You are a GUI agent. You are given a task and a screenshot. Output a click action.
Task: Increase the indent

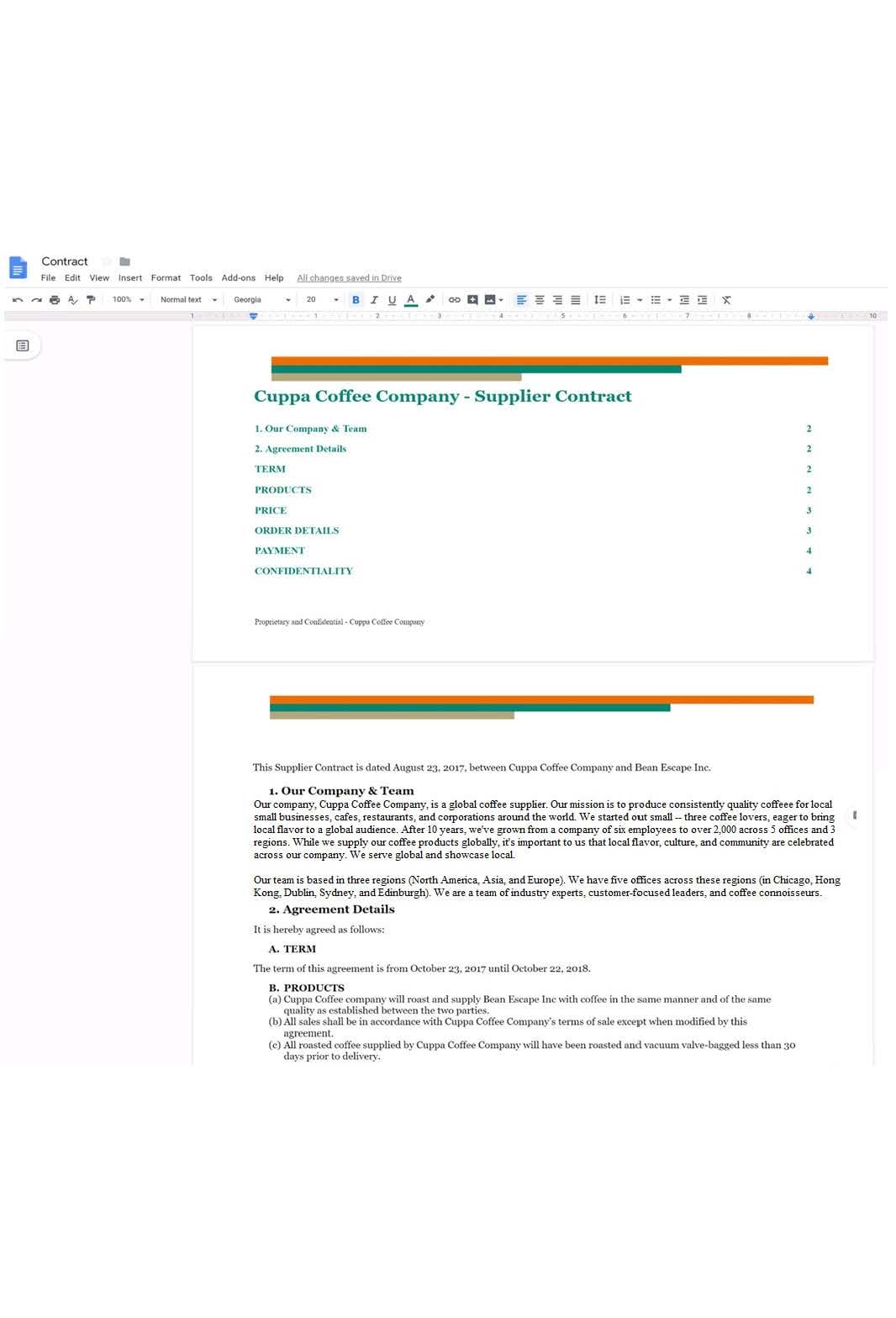(702, 300)
